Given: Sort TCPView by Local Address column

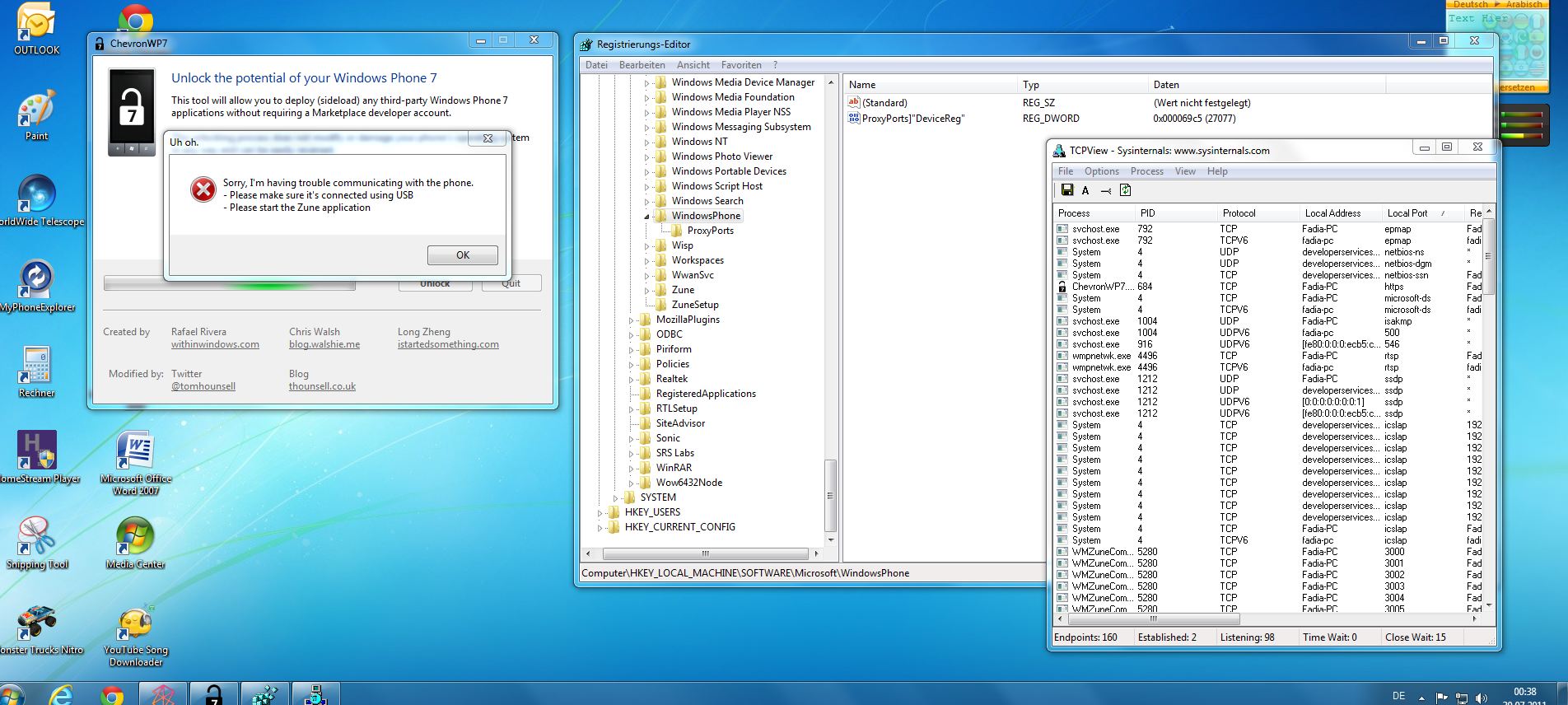Looking at the screenshot, I should coord(1340,213).
